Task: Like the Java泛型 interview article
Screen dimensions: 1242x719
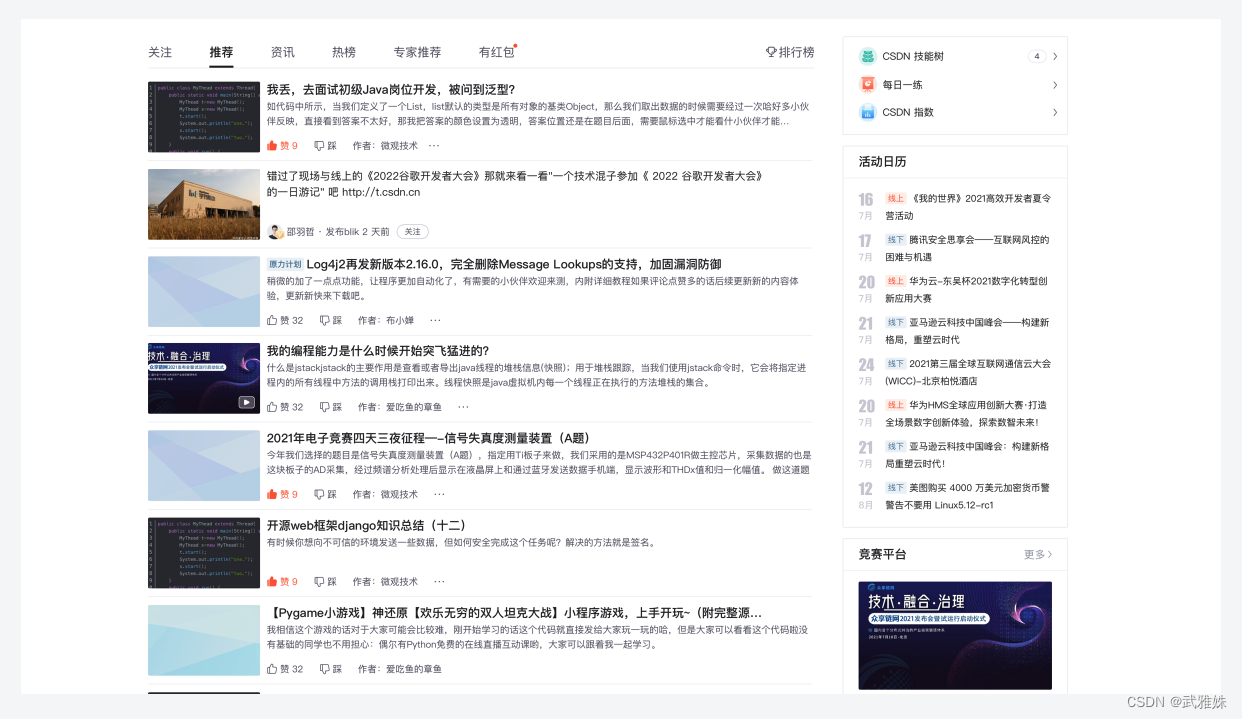Action: point(282,146)
